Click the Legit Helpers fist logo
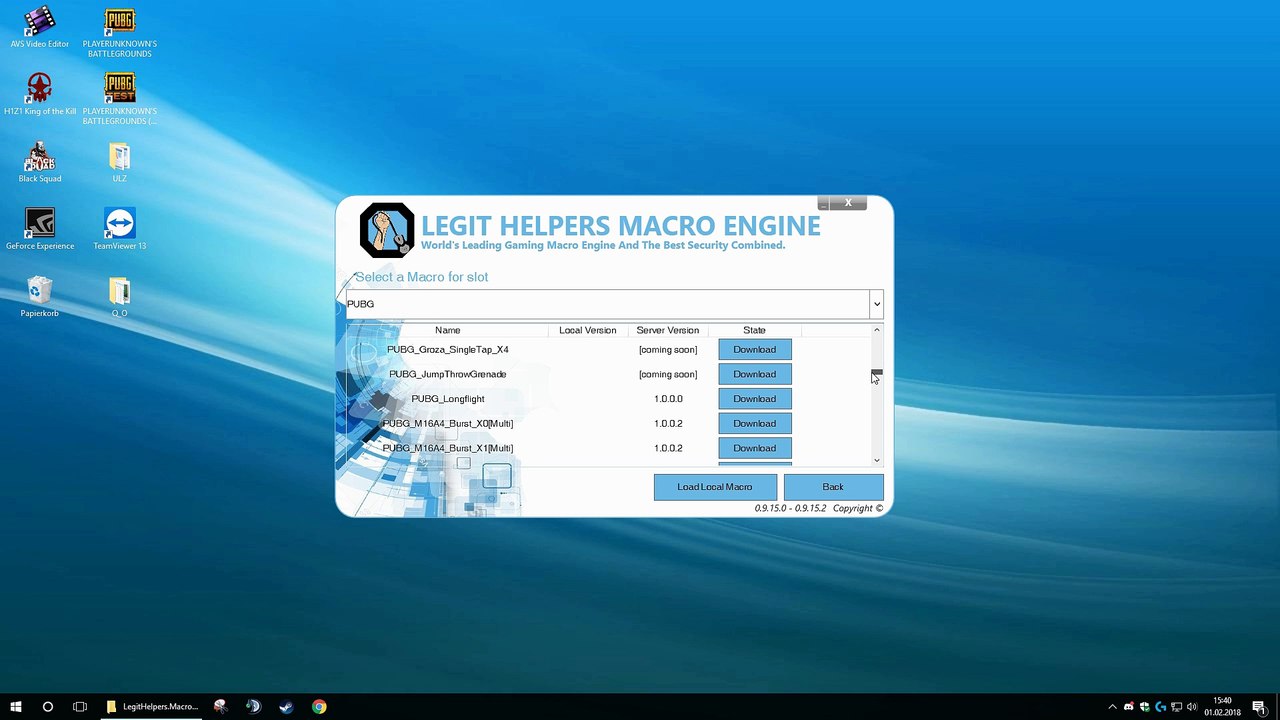Image resolution: width=1280 pixels, height=720 pixels. coord(387,230)
